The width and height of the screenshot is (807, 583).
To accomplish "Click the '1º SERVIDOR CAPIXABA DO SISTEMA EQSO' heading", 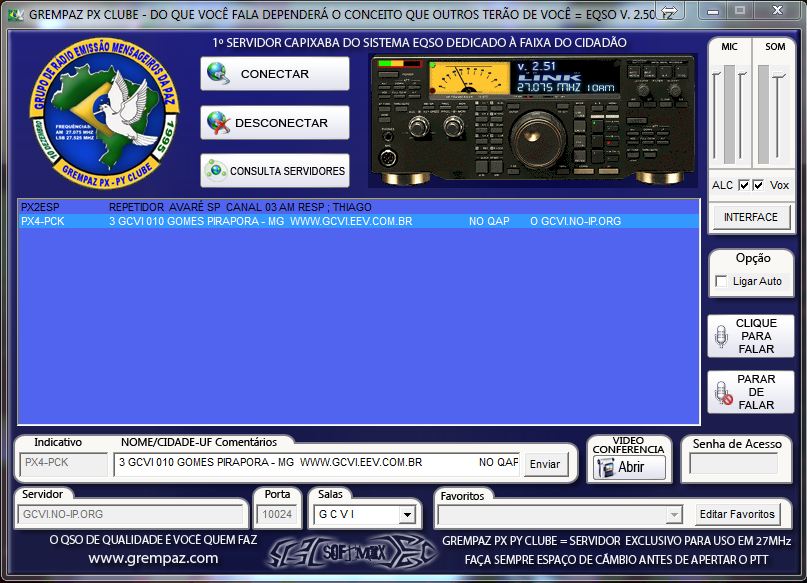I will coord(419,43).
